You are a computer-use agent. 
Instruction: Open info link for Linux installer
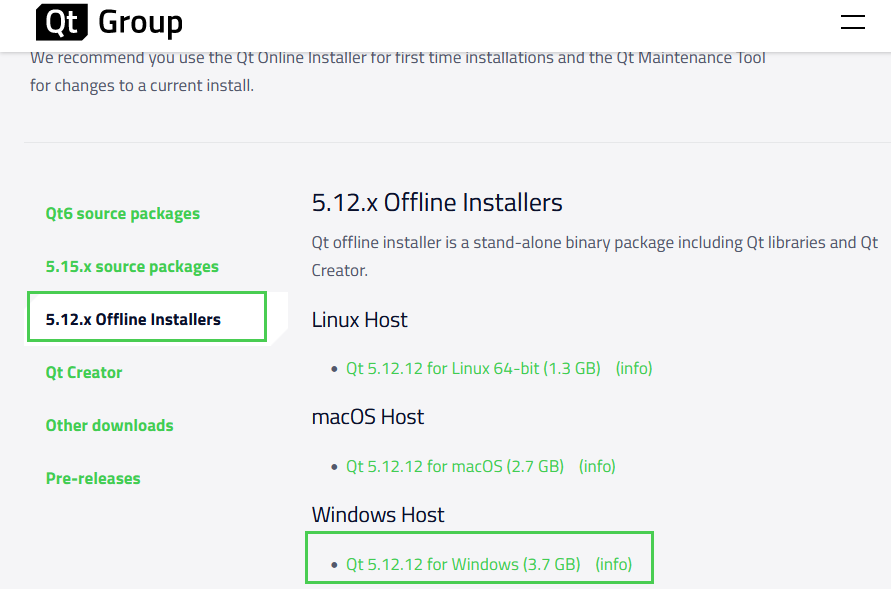pos(634,369)
